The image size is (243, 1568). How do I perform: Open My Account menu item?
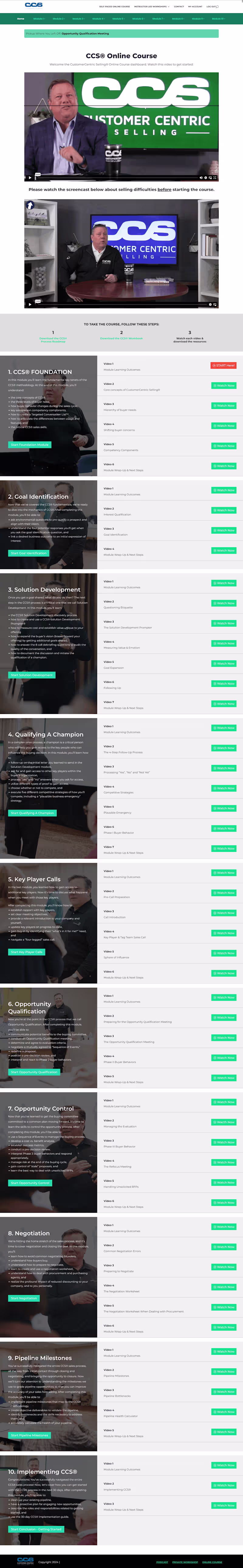point(195,7)
